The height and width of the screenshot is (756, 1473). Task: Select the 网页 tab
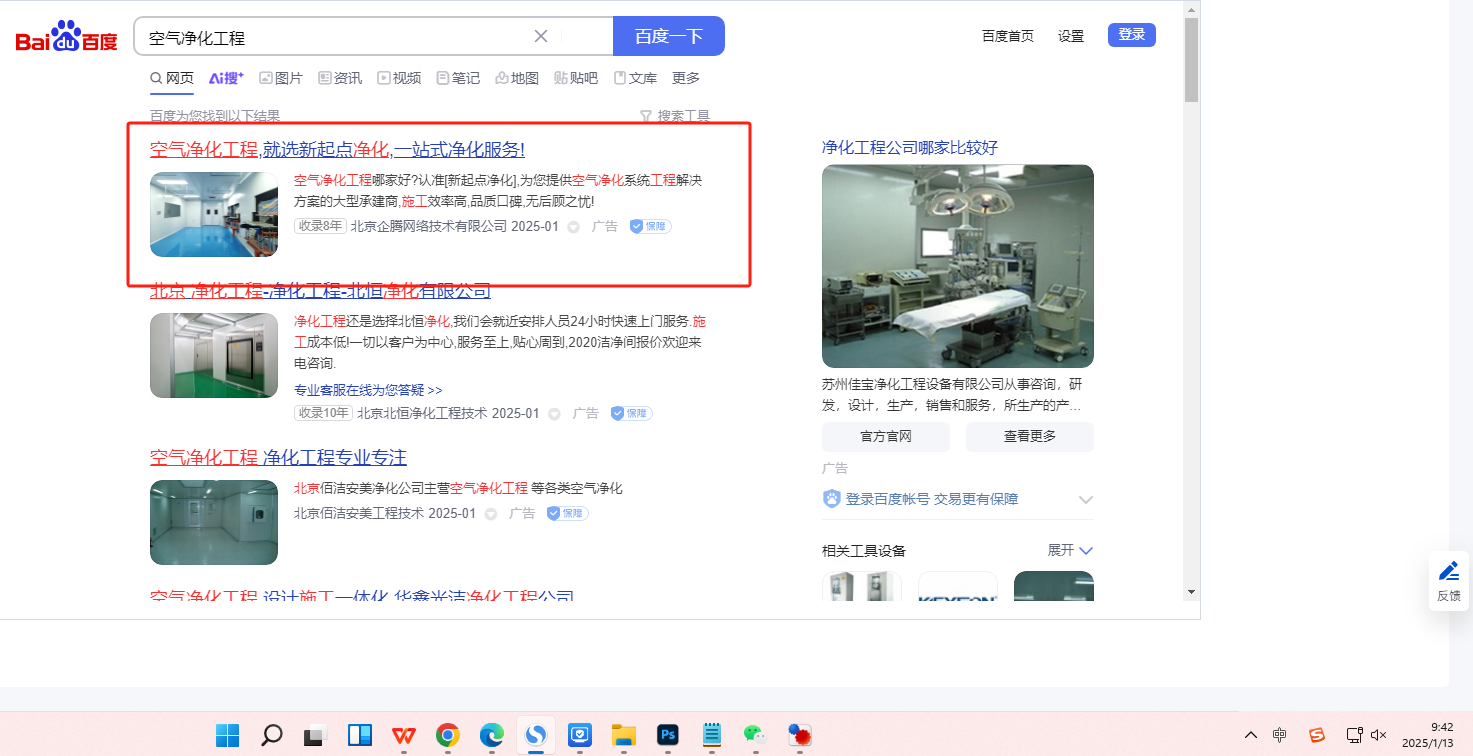[172, 78]
